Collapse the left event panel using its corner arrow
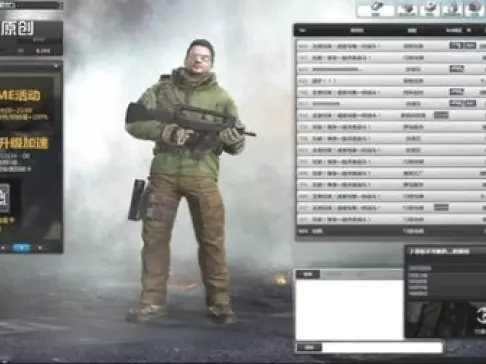This screenshot has width=486, height=364. [x=56, y=66]
